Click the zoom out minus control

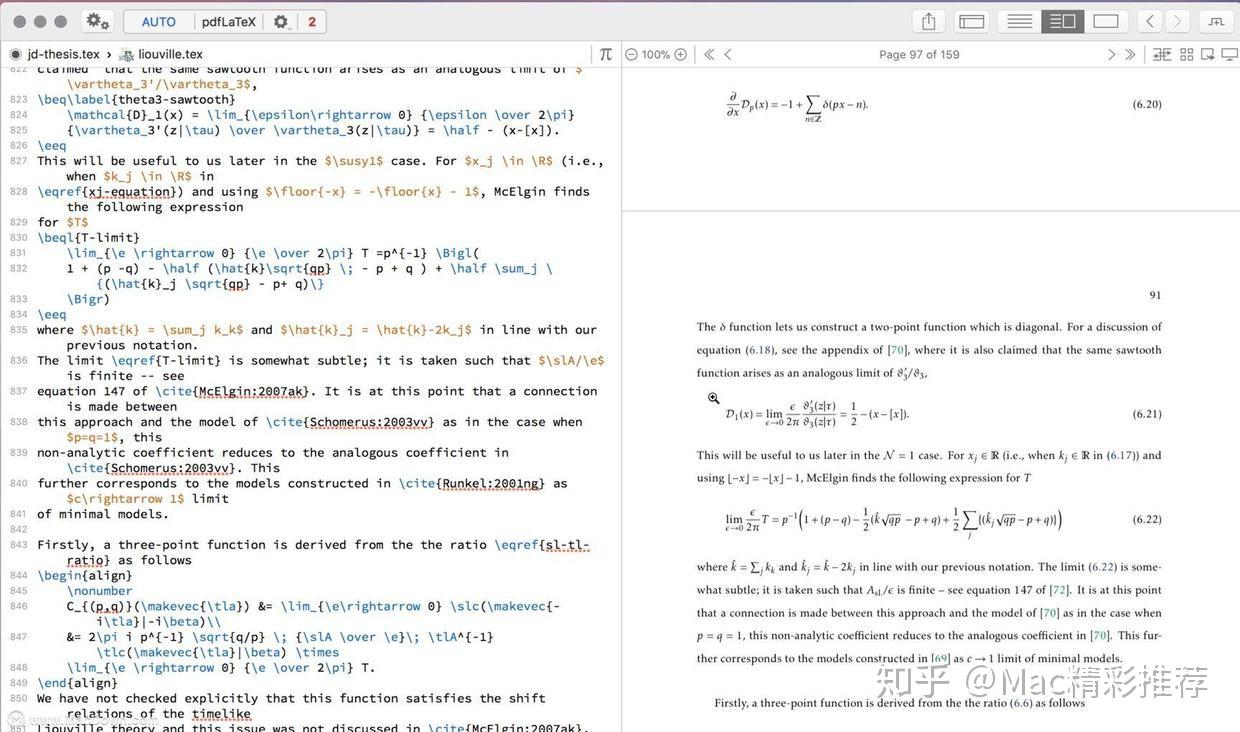point(630,54)
